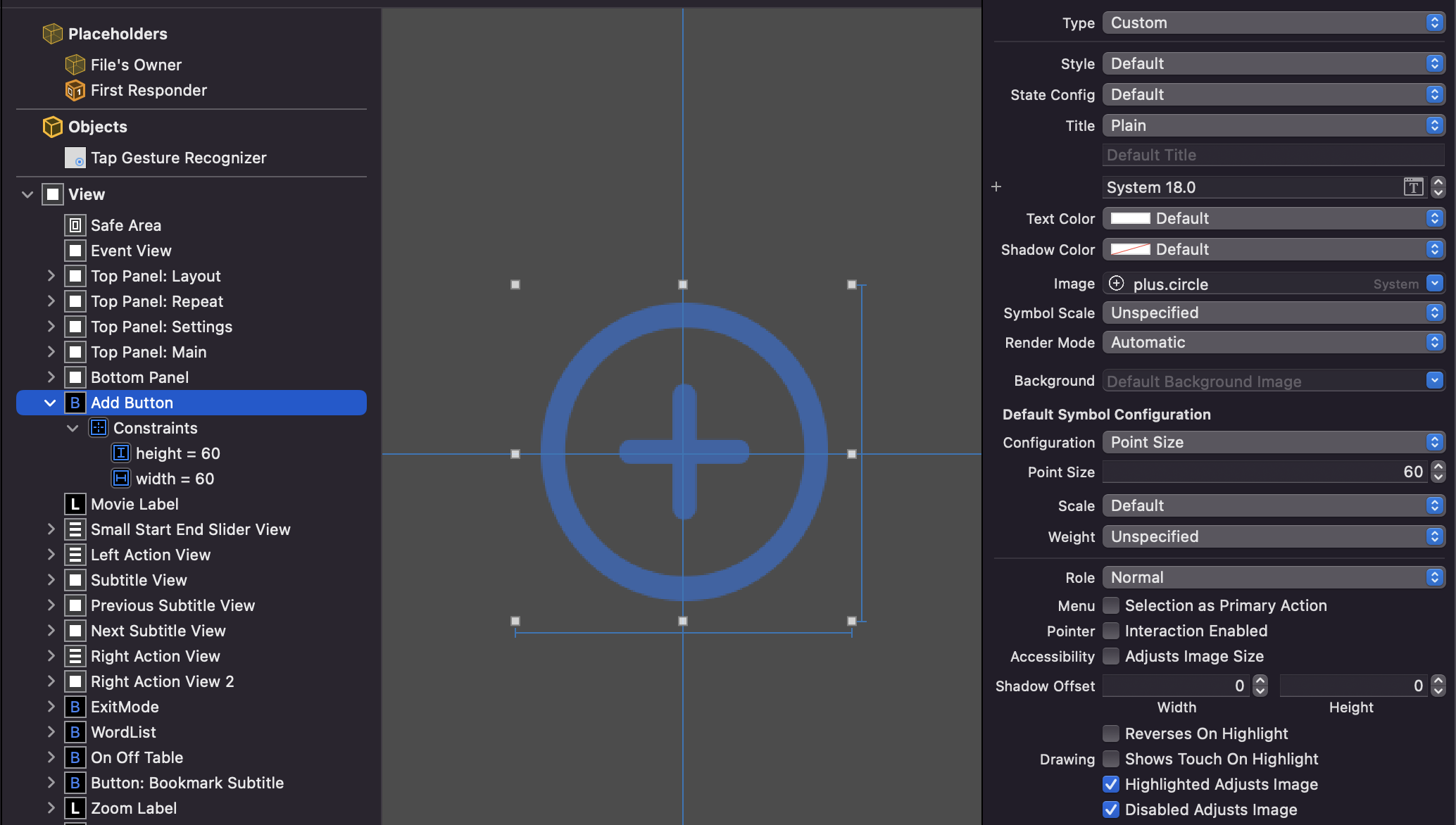Viewport: 1456px width, 825px height.
Task: Enable Selection as Primary Action checkbox
Action: (1111, 605)
